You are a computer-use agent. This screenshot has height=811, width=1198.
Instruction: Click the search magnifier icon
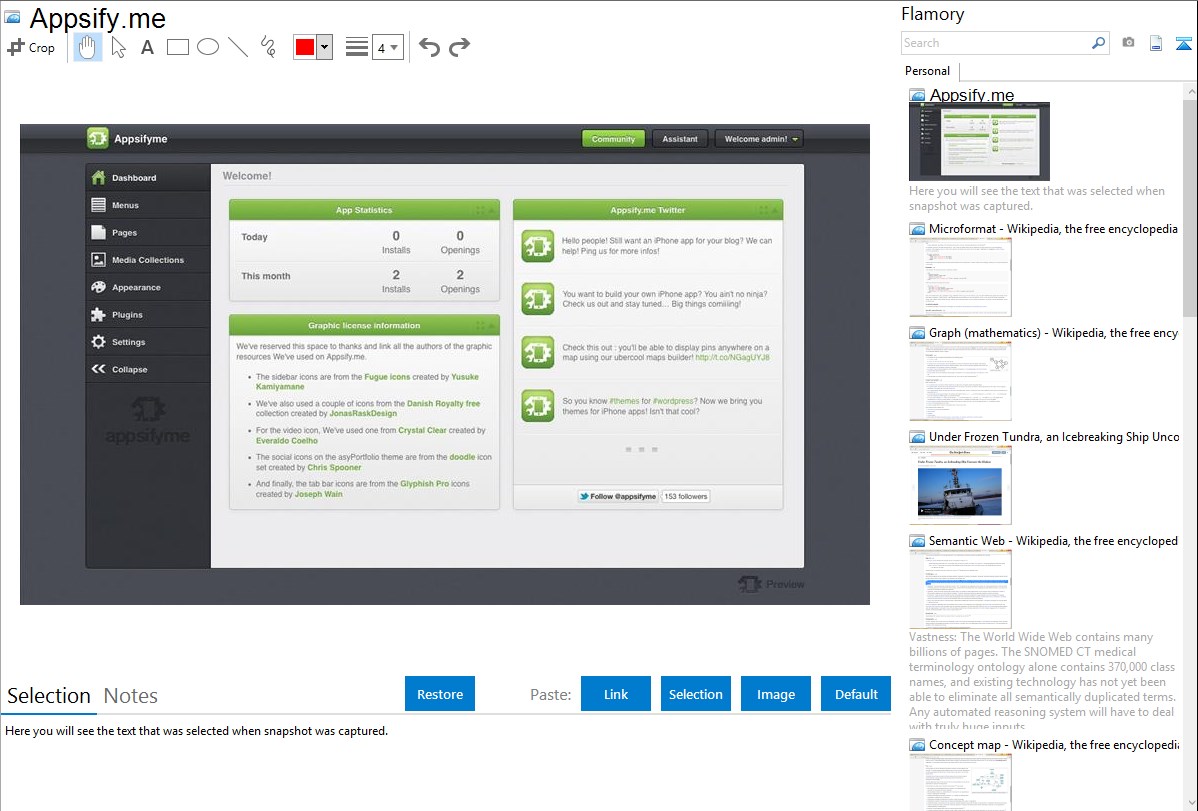[x=1099, y=43]
